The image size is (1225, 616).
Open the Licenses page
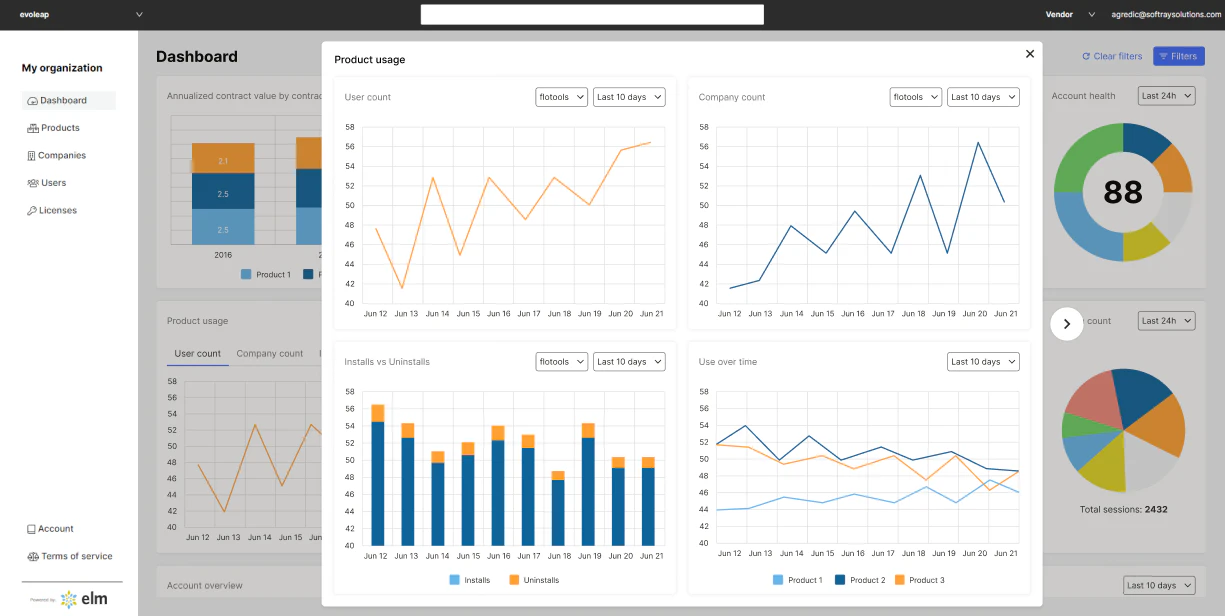click(55, 210)
